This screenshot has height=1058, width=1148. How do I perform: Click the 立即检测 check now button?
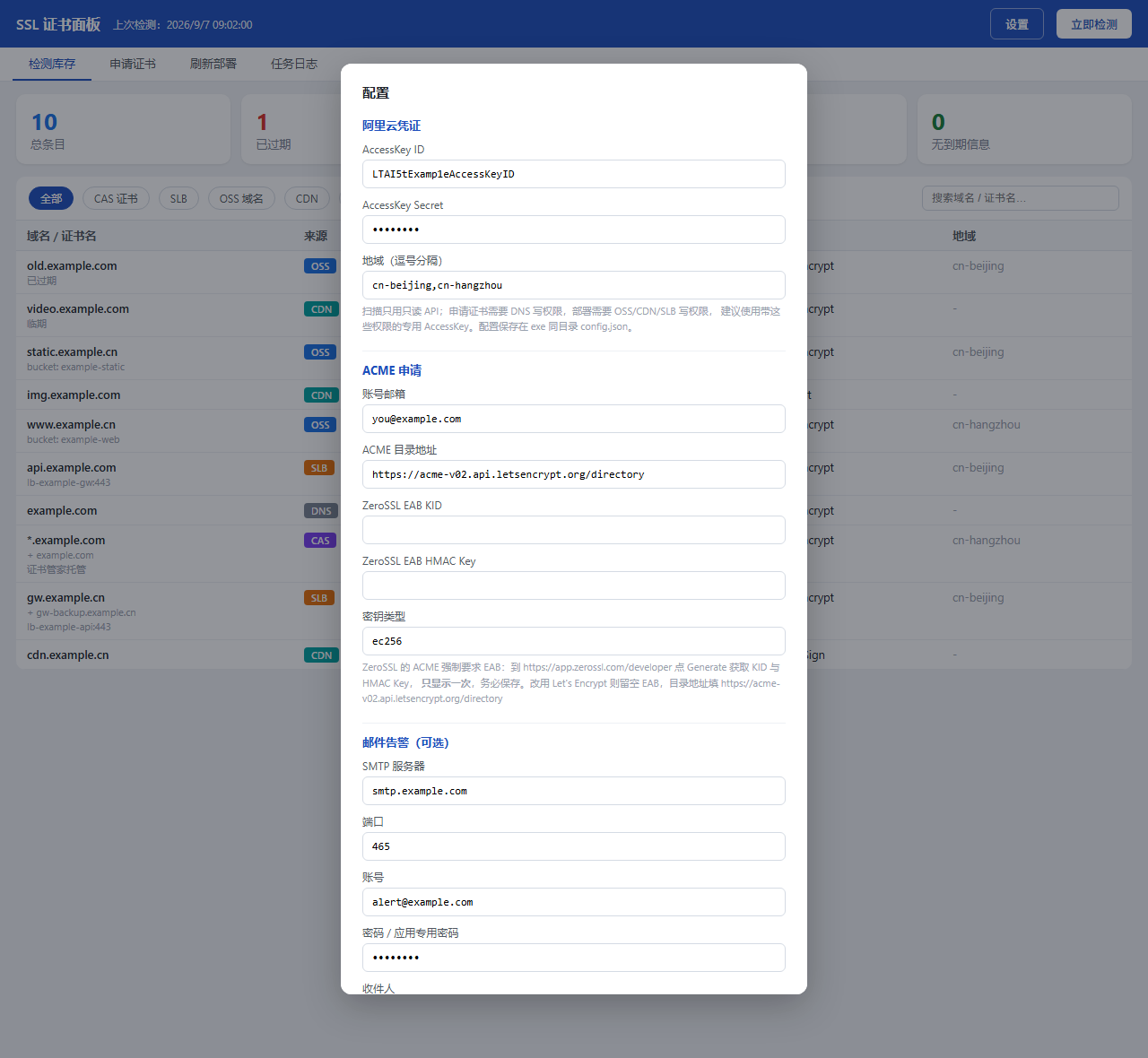pos(1094,24)
